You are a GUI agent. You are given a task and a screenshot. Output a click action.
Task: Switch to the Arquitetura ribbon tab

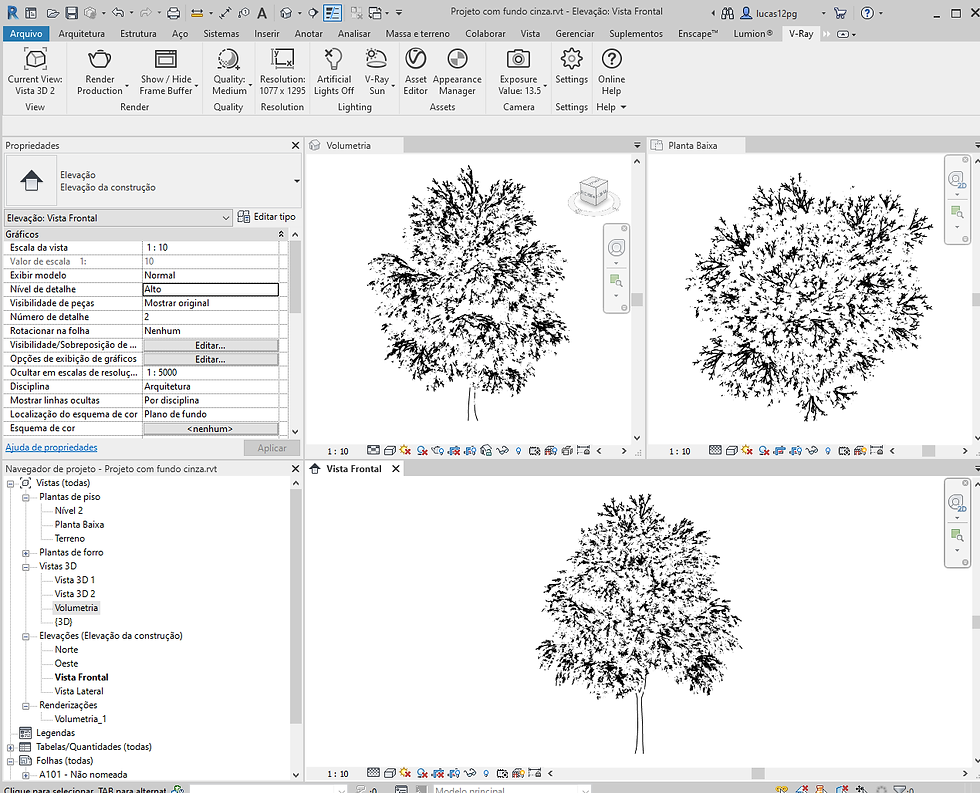tap(81, 34)
